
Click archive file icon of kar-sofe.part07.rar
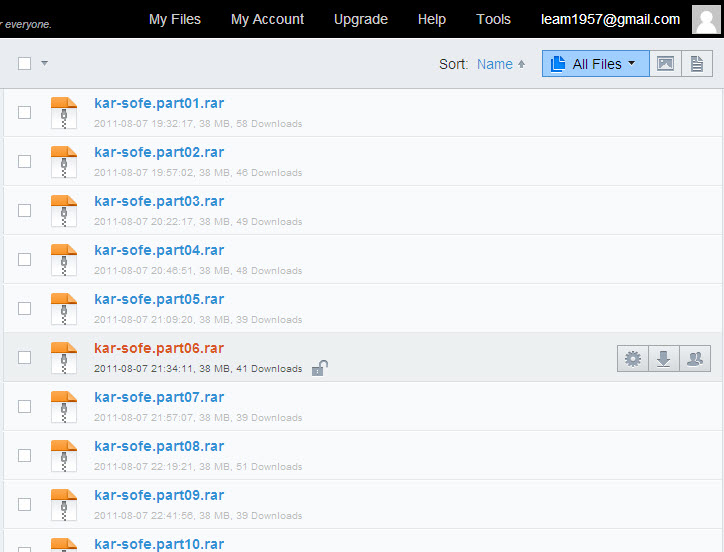pyautogui.click(x=64, y=406)
